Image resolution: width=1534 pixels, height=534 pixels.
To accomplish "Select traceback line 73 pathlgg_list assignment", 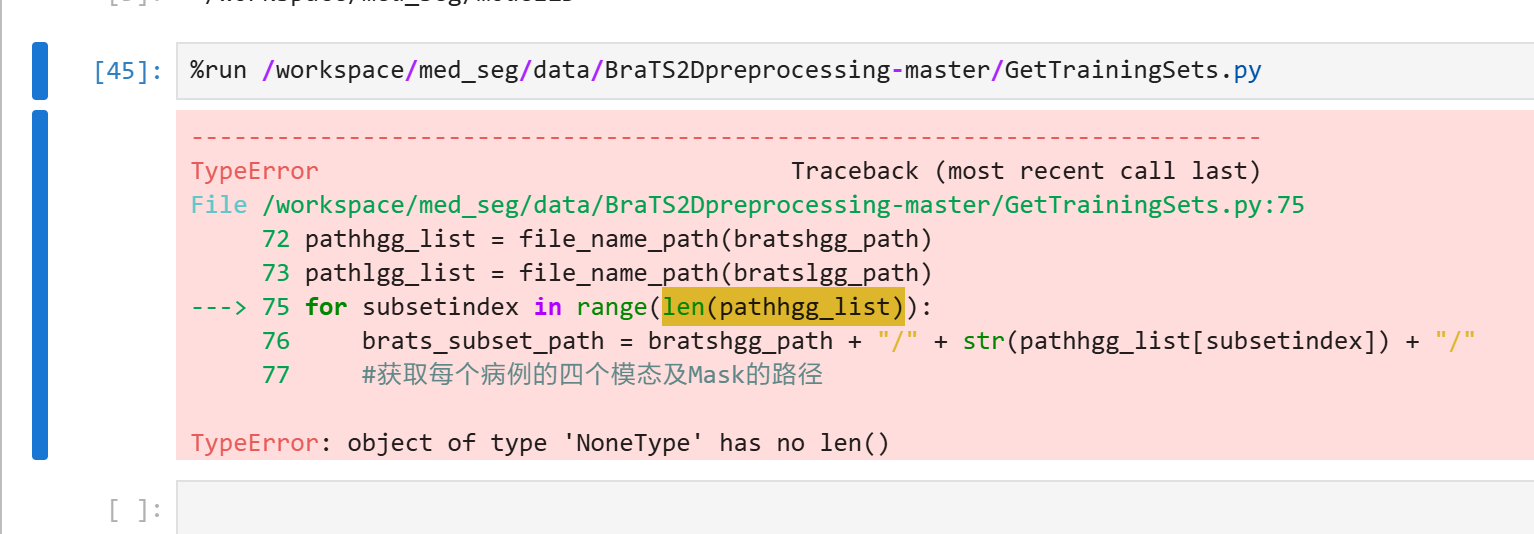I will tap(597, 273).
